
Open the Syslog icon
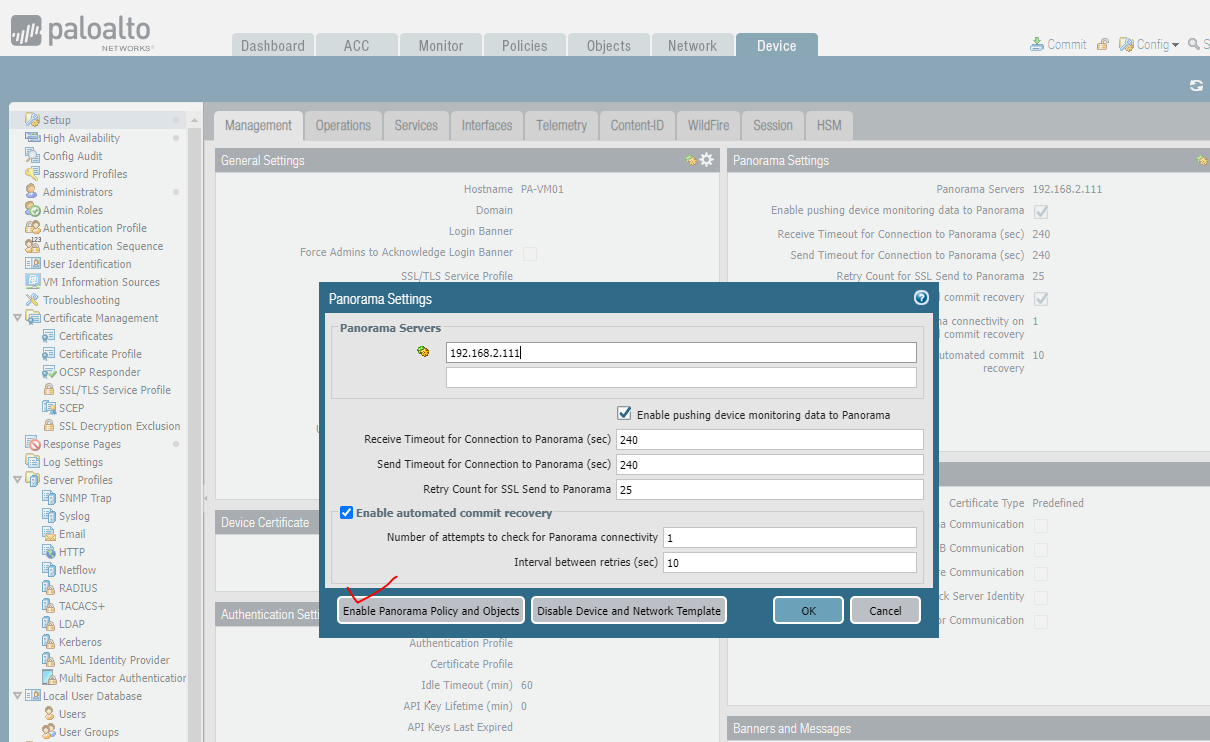click(x=49, y=516)
